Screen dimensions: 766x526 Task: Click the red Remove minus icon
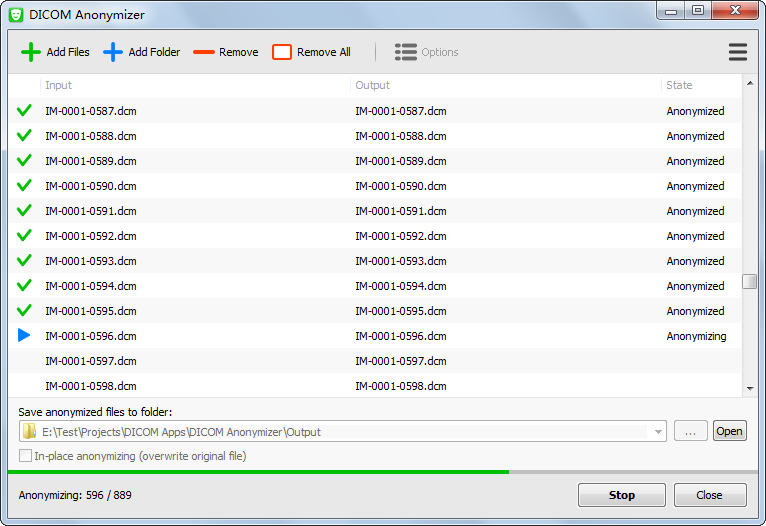204,52
